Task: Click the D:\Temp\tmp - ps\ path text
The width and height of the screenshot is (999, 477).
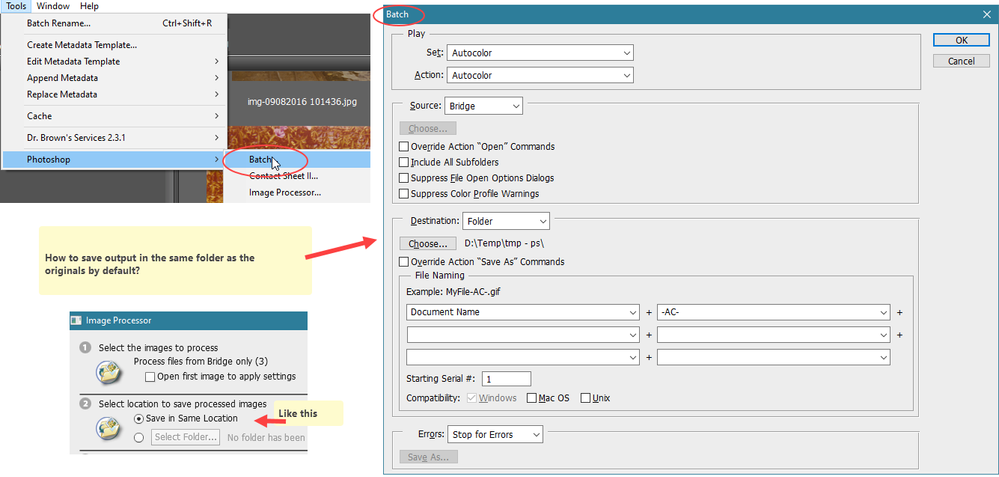Action: pyautogui.click(x=506, y=243)
